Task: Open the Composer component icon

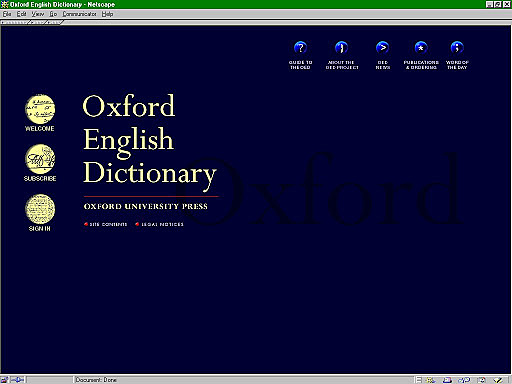Action: 498,380
